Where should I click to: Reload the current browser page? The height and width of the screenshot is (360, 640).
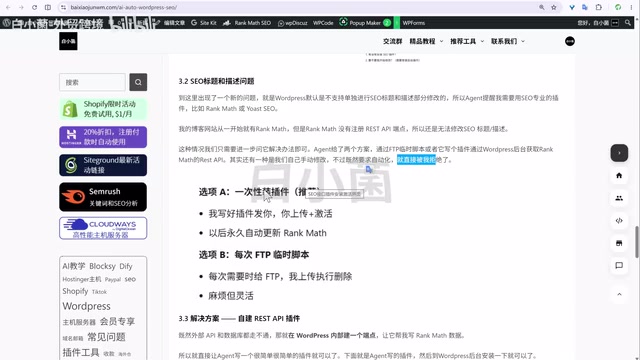[34, 7]
